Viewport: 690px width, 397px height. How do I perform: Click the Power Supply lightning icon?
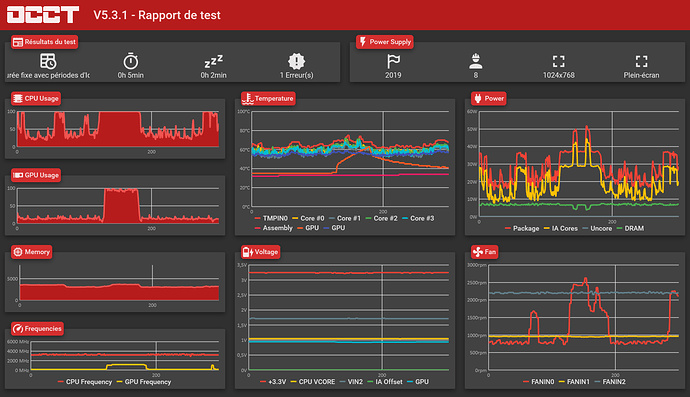[x=363, y=42]
